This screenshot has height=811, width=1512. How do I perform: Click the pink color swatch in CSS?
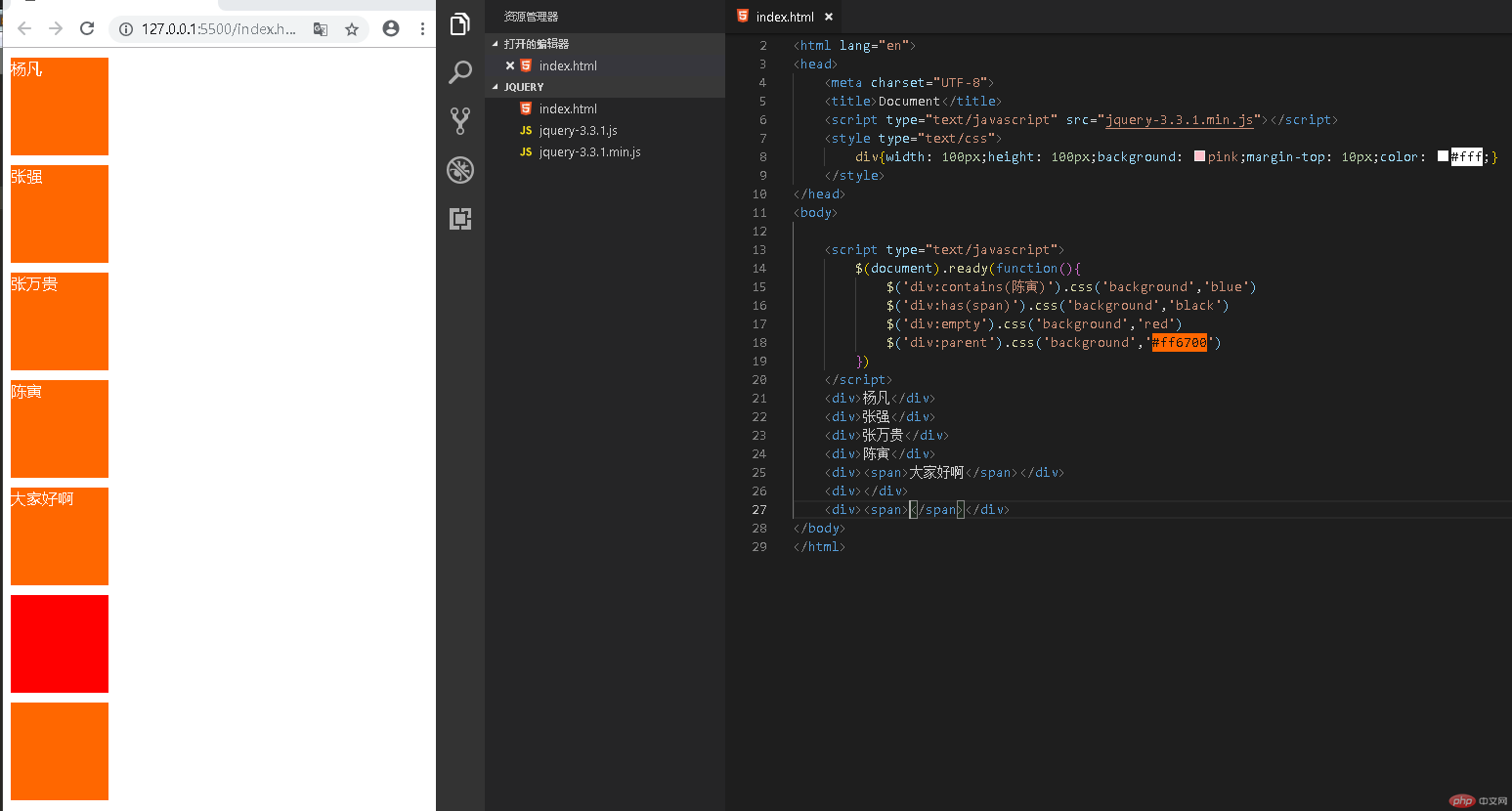coord(1199,156)
